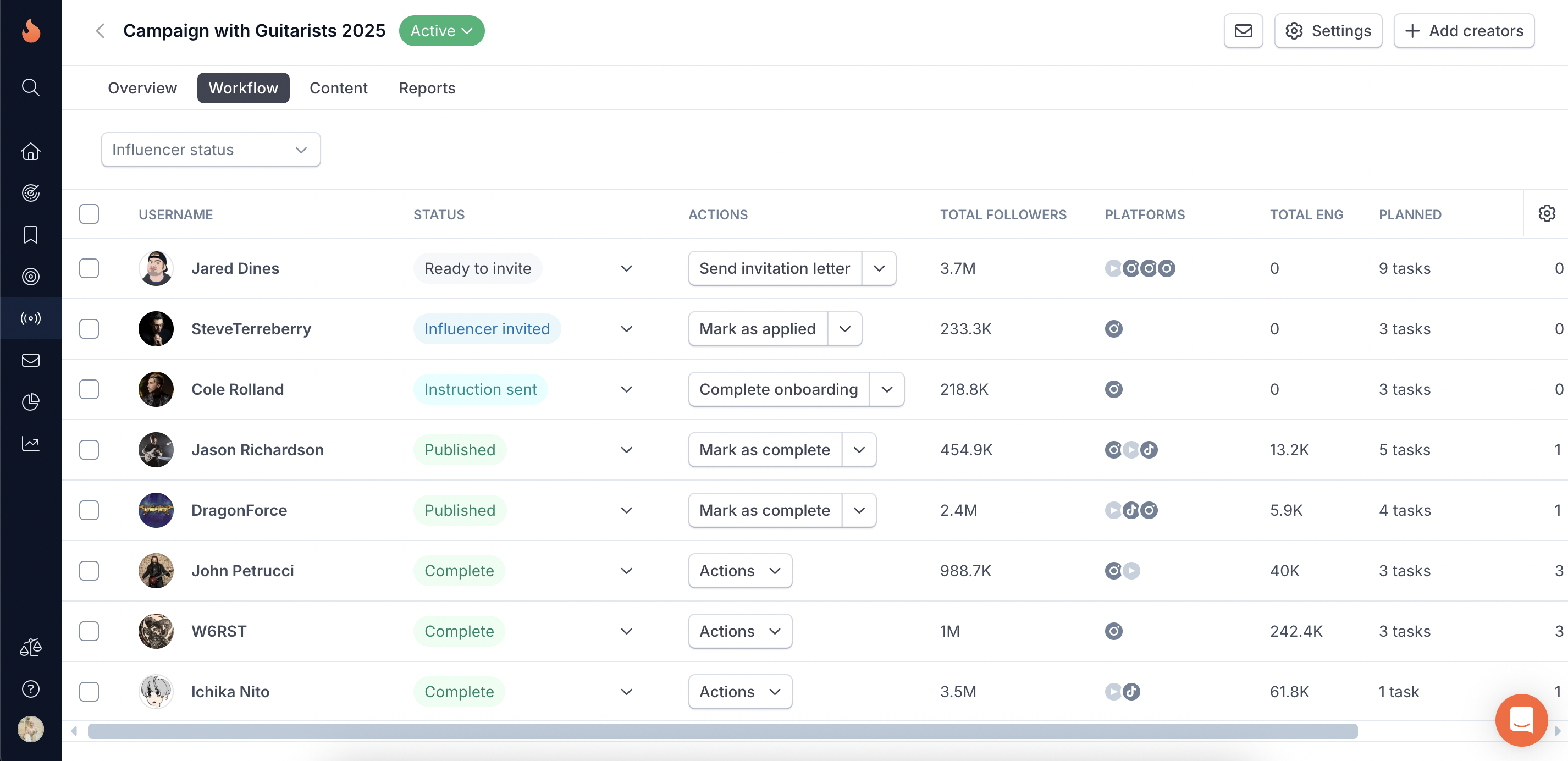Open the balance scales icon in sidebar

pyautogui.click(x=30, y=647)
